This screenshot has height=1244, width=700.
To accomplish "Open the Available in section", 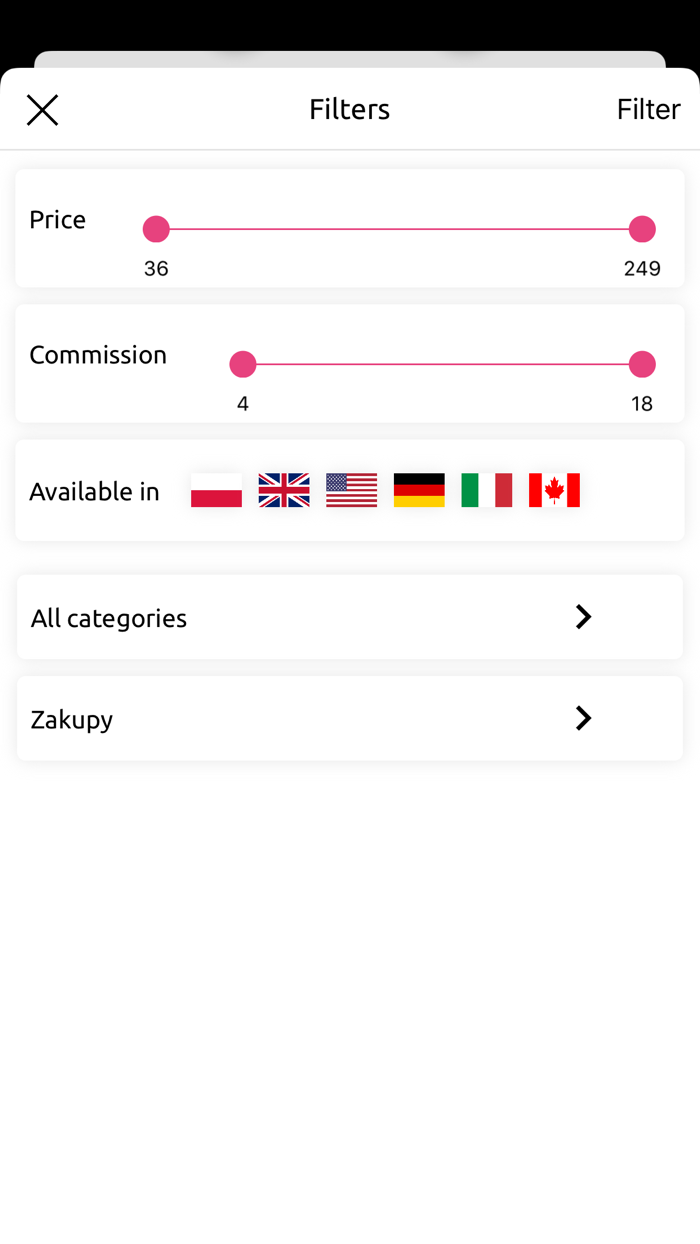I will (x=94, y=490).
